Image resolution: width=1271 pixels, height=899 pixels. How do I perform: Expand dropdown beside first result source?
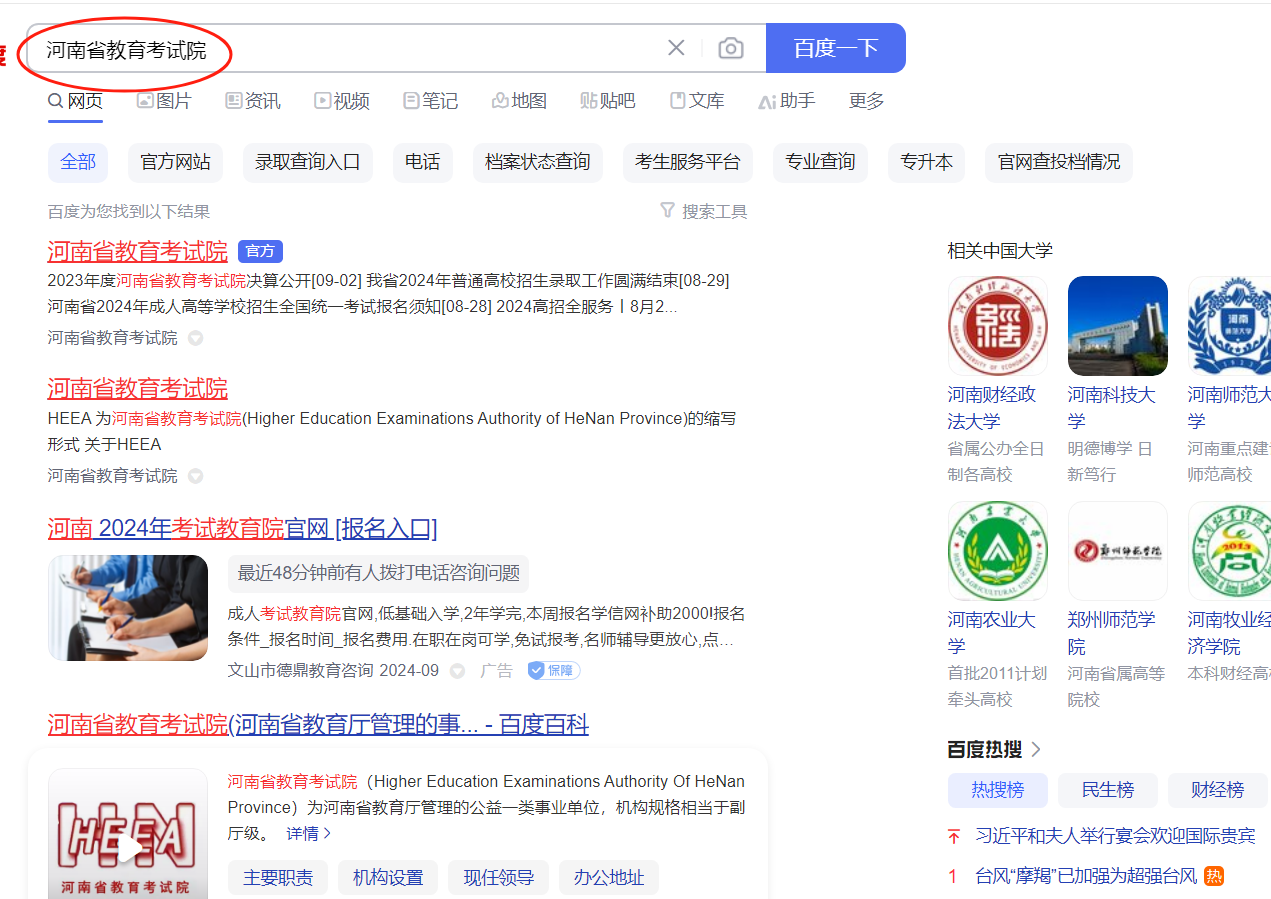pyautogui.click(x=196, y=338)
